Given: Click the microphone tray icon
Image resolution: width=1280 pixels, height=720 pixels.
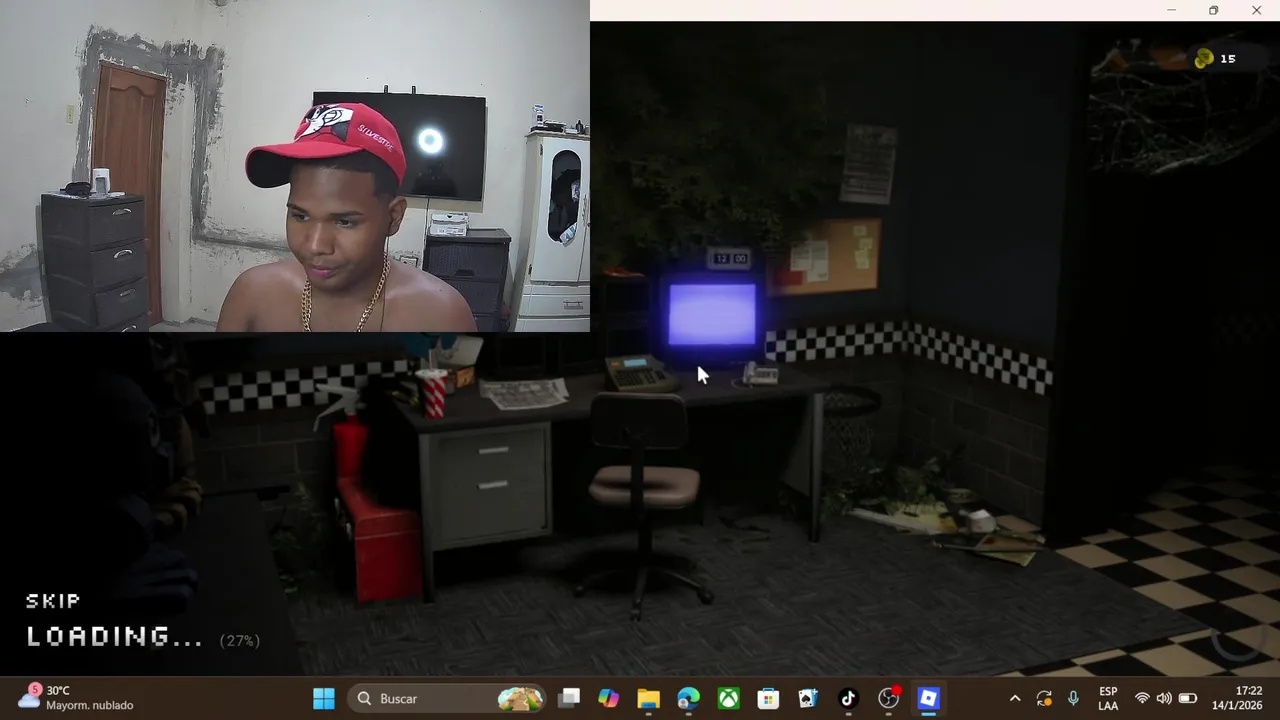Looking at the screenshot, I should pos(1073,698).
